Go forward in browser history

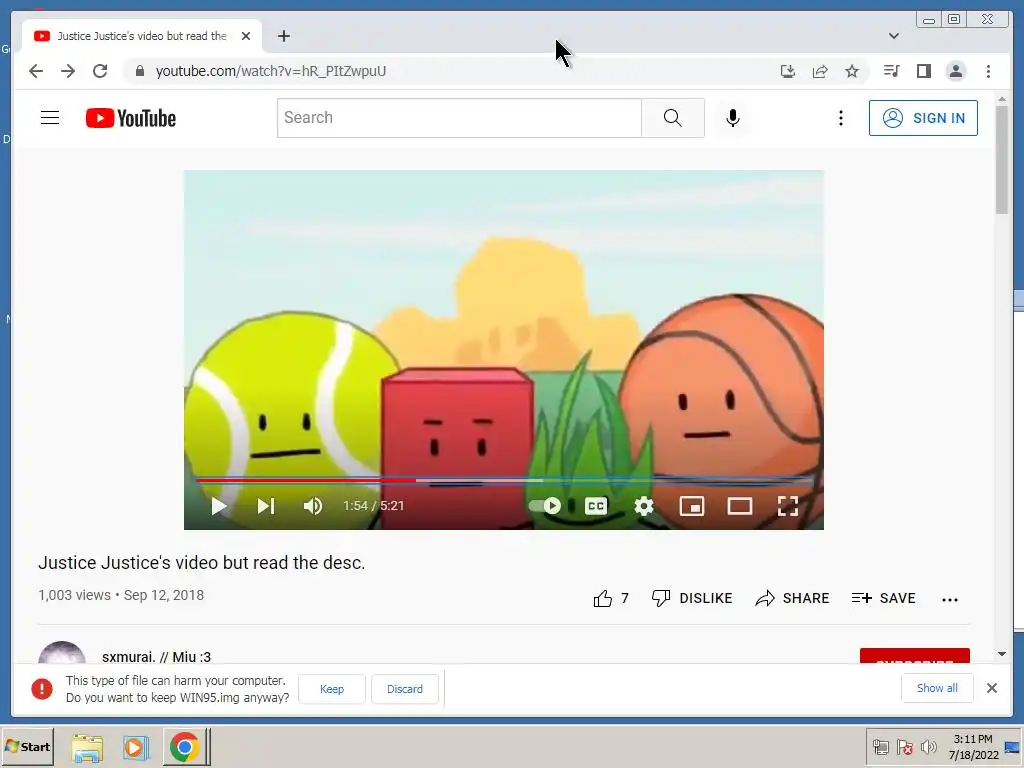(x=68, y=71)
